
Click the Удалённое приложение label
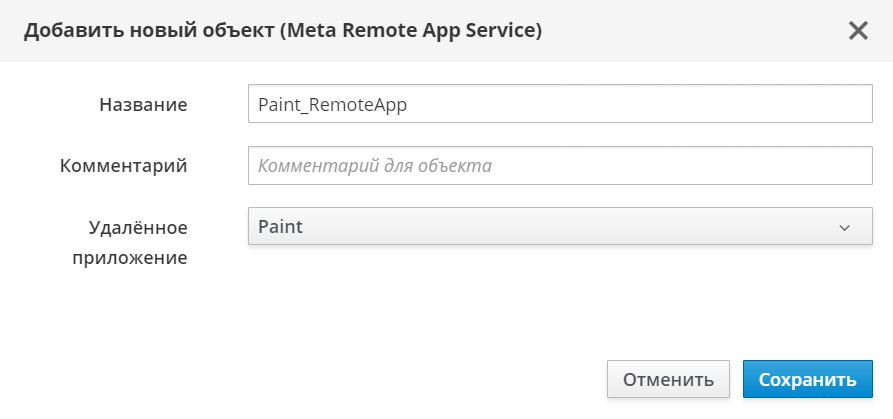coord(138,242)
